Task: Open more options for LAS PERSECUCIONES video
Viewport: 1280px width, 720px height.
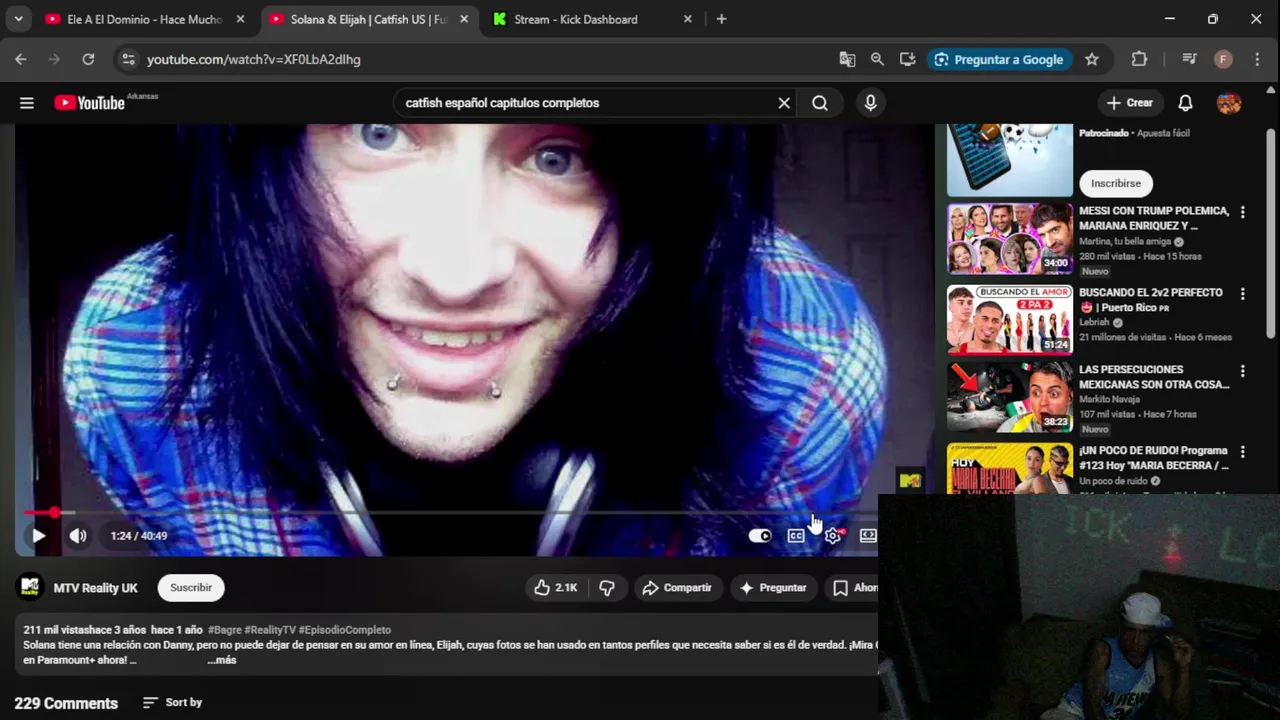Action: coord(1243,371)
